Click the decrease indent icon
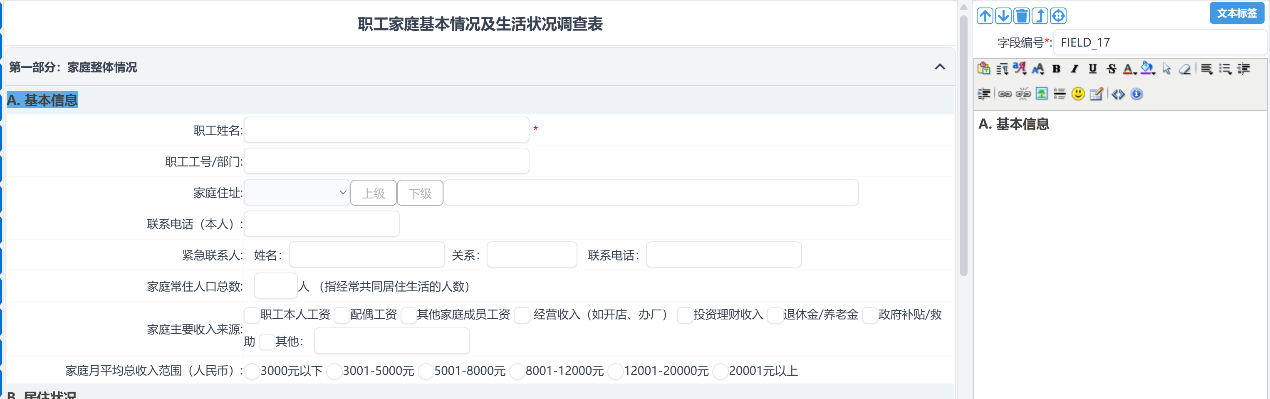The image size is (1270, 399). coord(1243,69)
